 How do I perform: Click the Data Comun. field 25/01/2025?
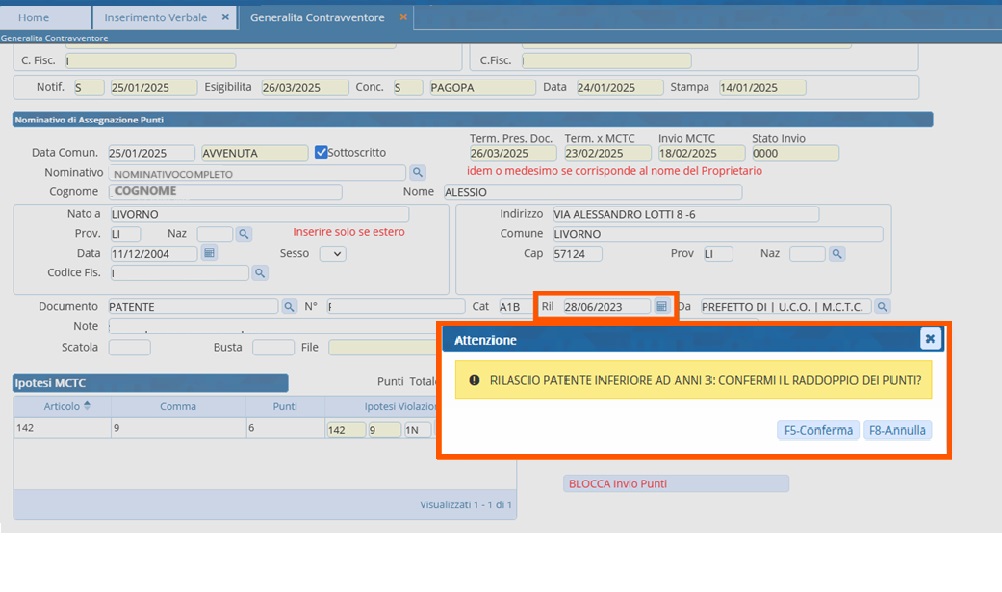click(x=151, y=153)
